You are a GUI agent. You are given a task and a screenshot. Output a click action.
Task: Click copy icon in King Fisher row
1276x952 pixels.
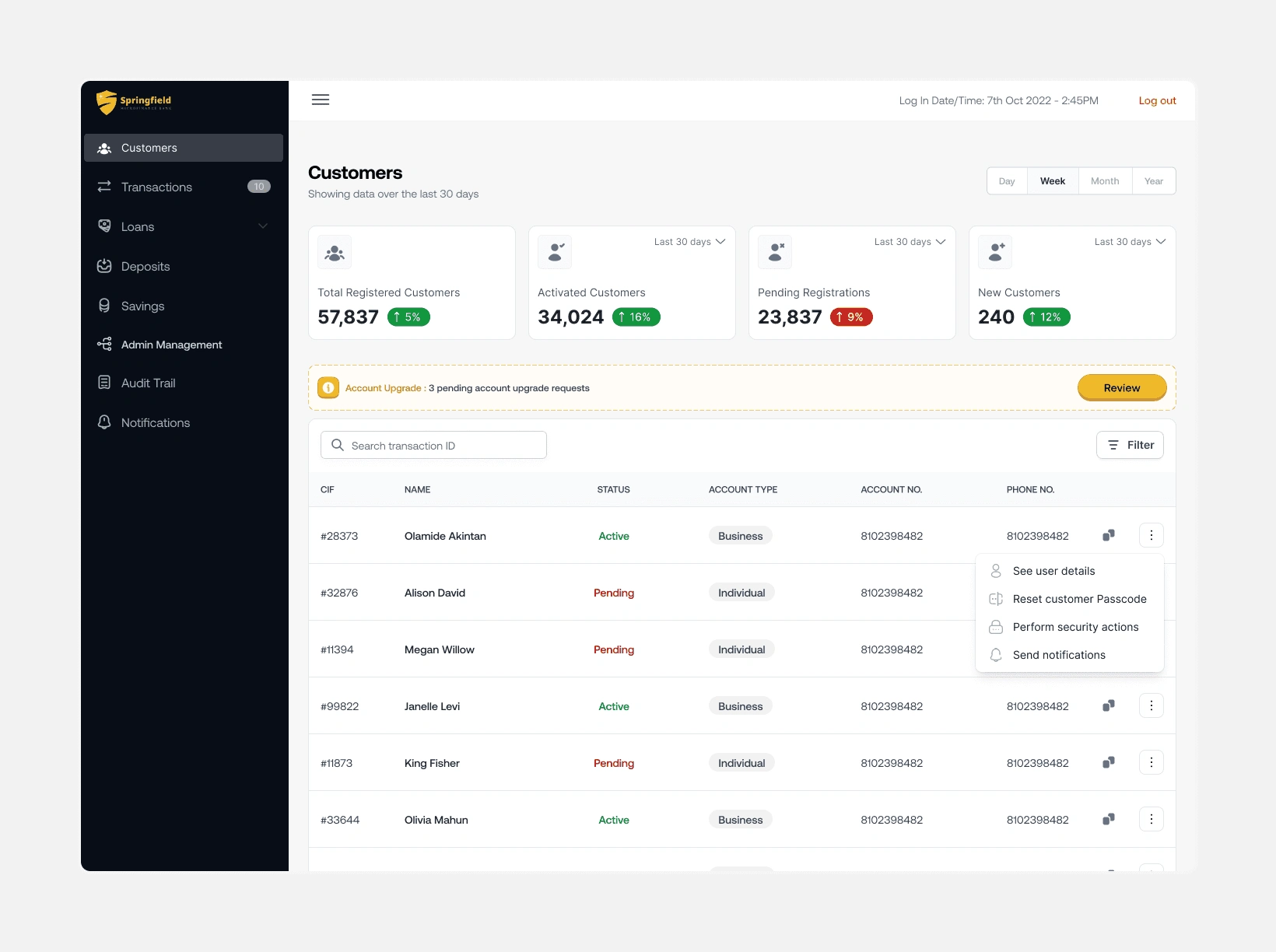[1109, 762]
